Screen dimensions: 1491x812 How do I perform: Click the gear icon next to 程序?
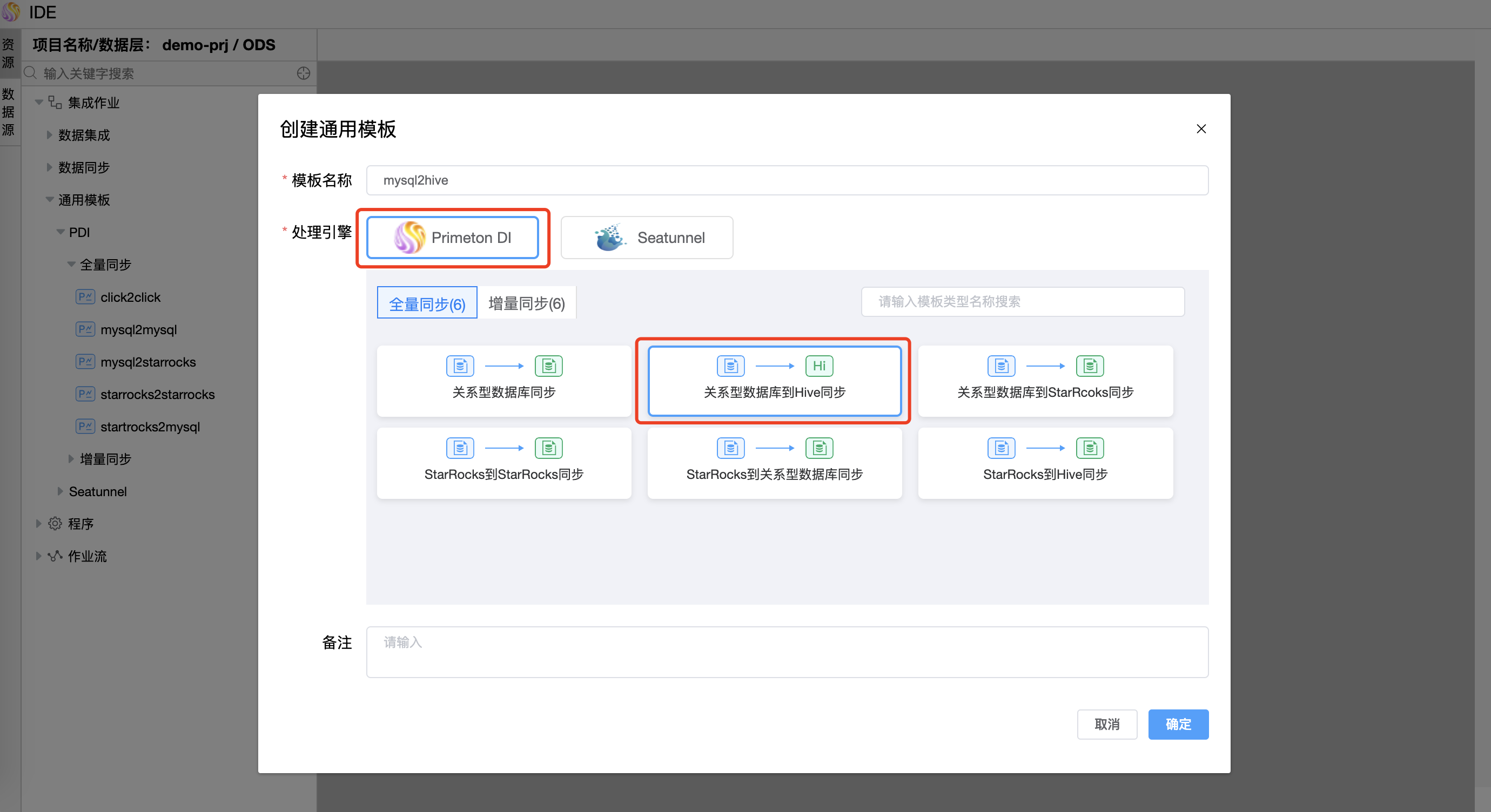tap(55, 523)
